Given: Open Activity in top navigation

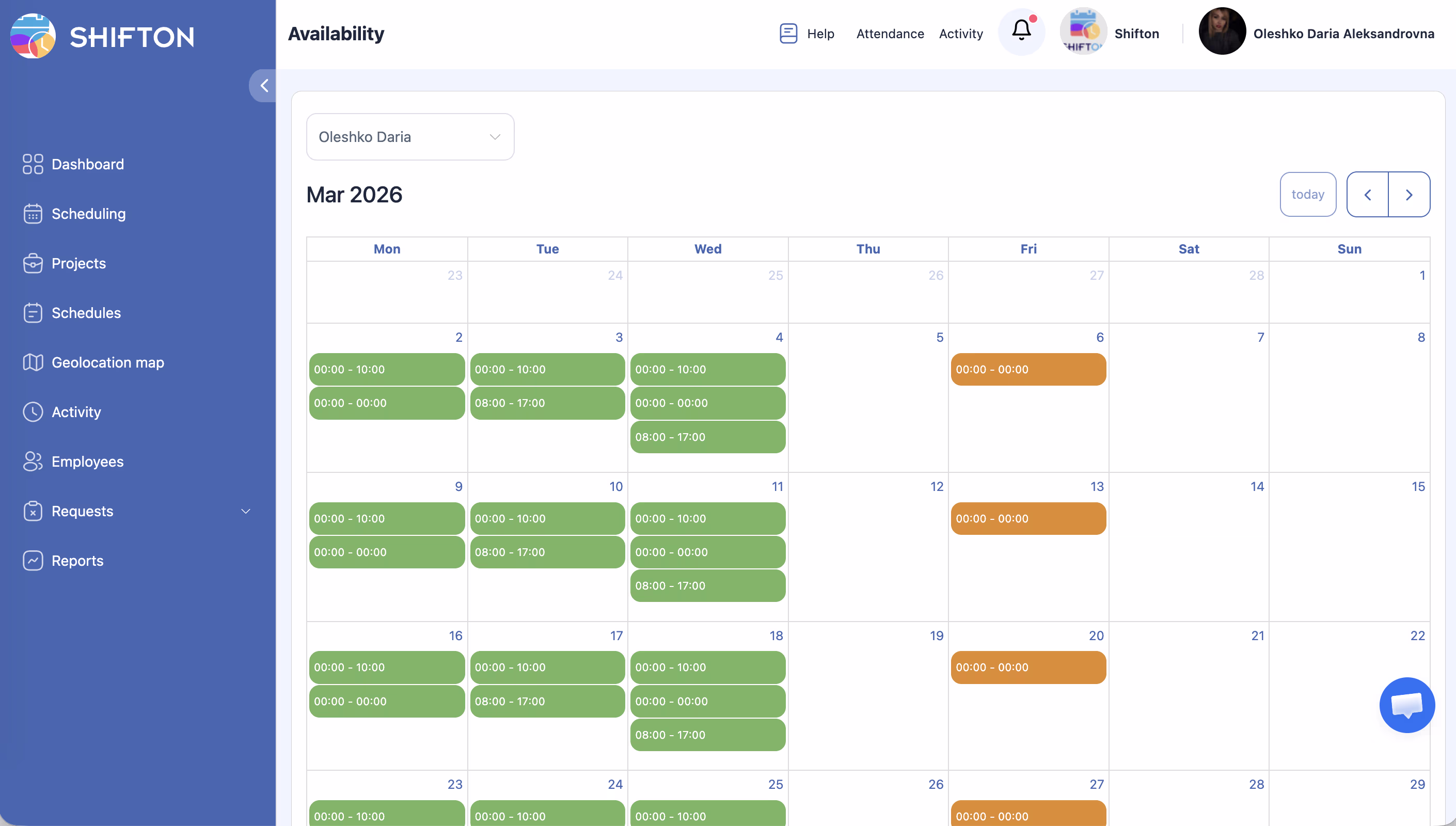Looking at the screenshot, I should [x=961, y=34].
